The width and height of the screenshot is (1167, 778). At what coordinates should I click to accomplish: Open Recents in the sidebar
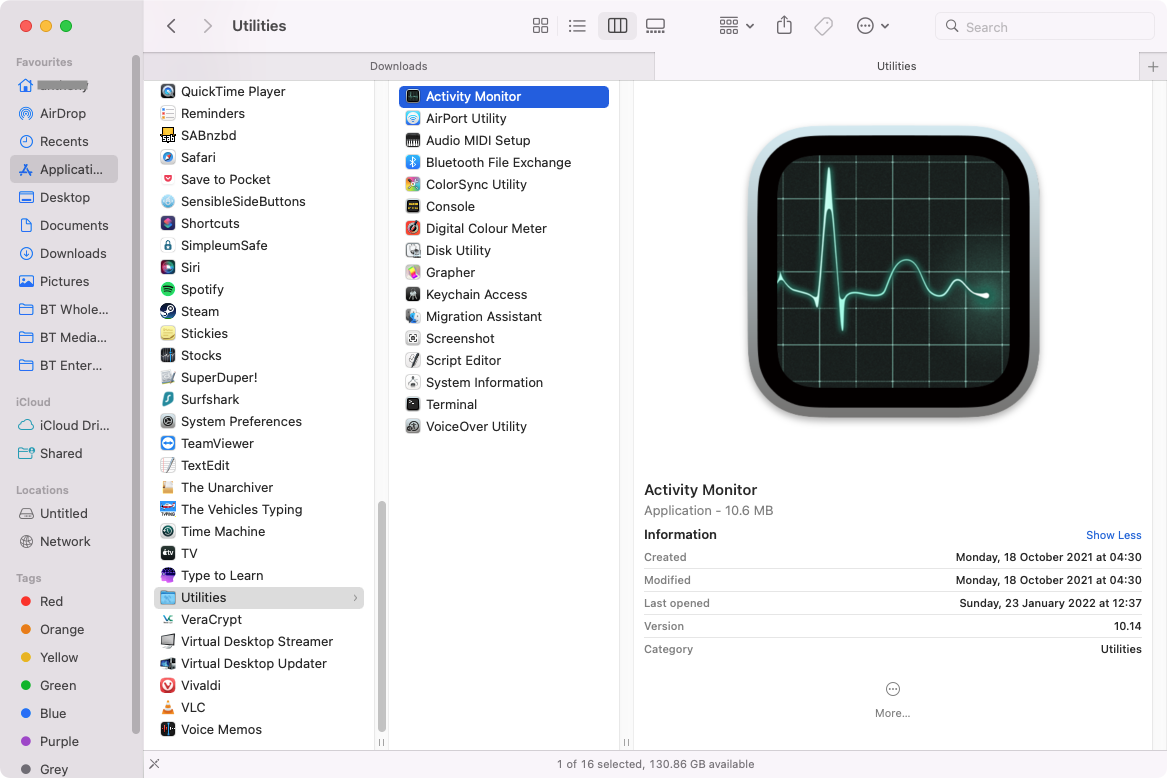pyautogui.click(x=64, y=141)
